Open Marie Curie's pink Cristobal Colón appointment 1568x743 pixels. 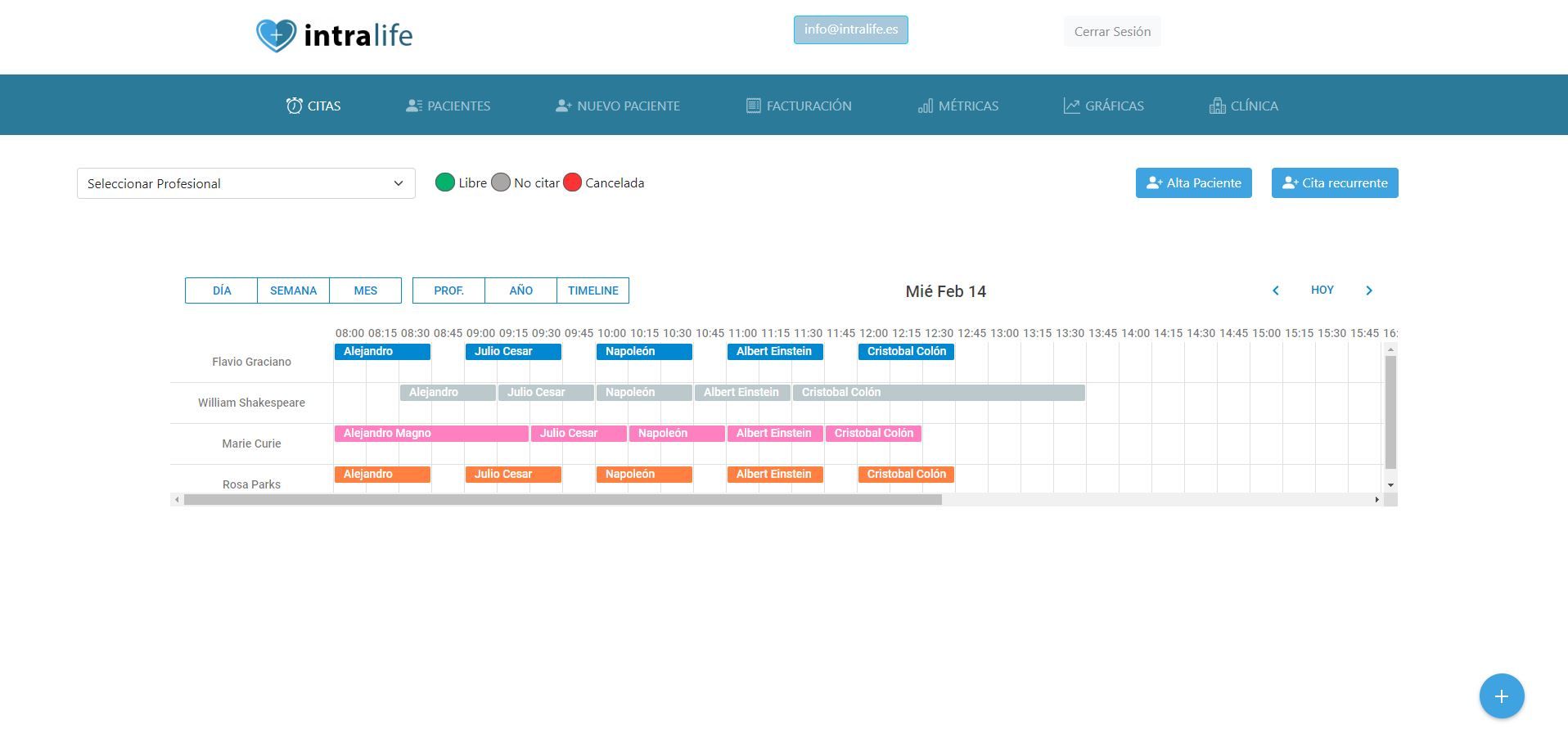873,434
